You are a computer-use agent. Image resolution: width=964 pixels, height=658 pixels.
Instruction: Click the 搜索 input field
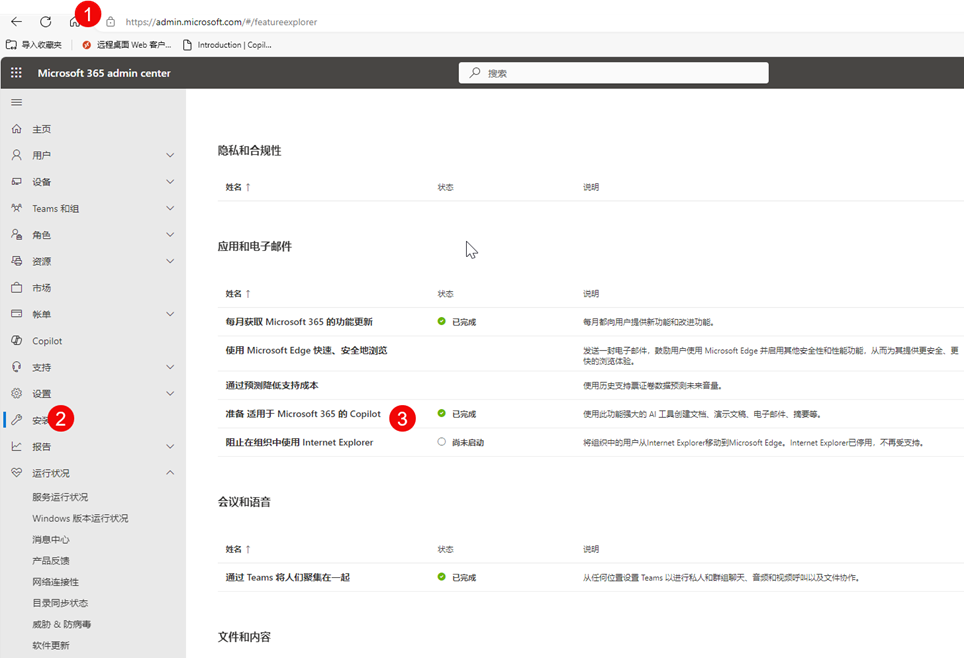pyautogui.click(x=614, y=73)
